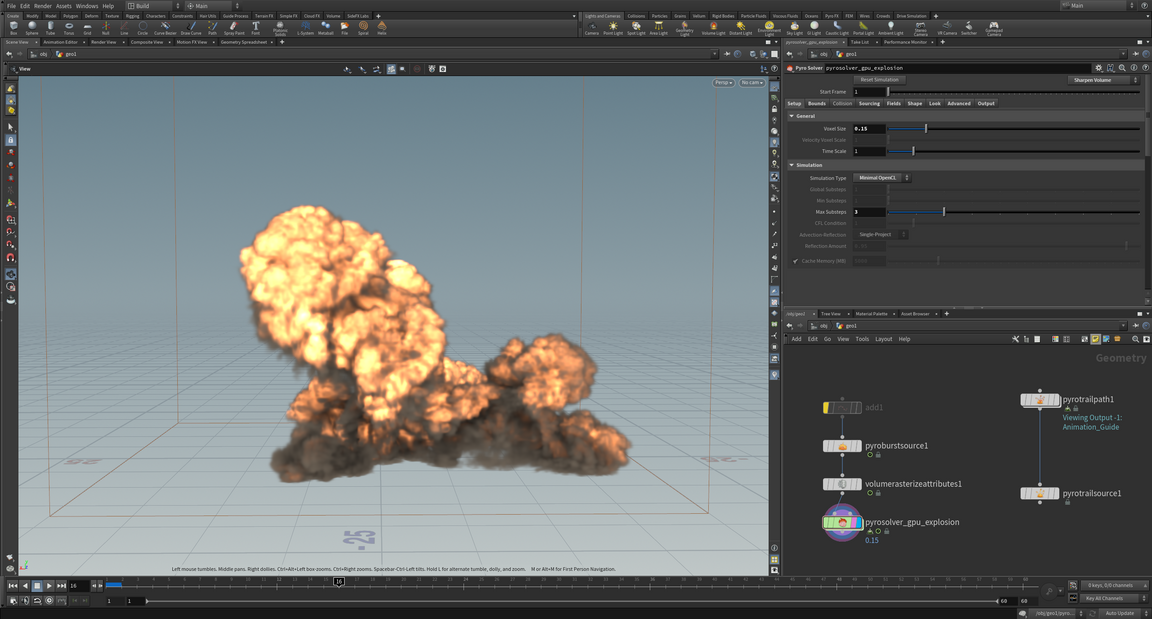Toggle the Auto Update option
Image resolution: width=1152 pixels, height=619 pixels.
1119,613
